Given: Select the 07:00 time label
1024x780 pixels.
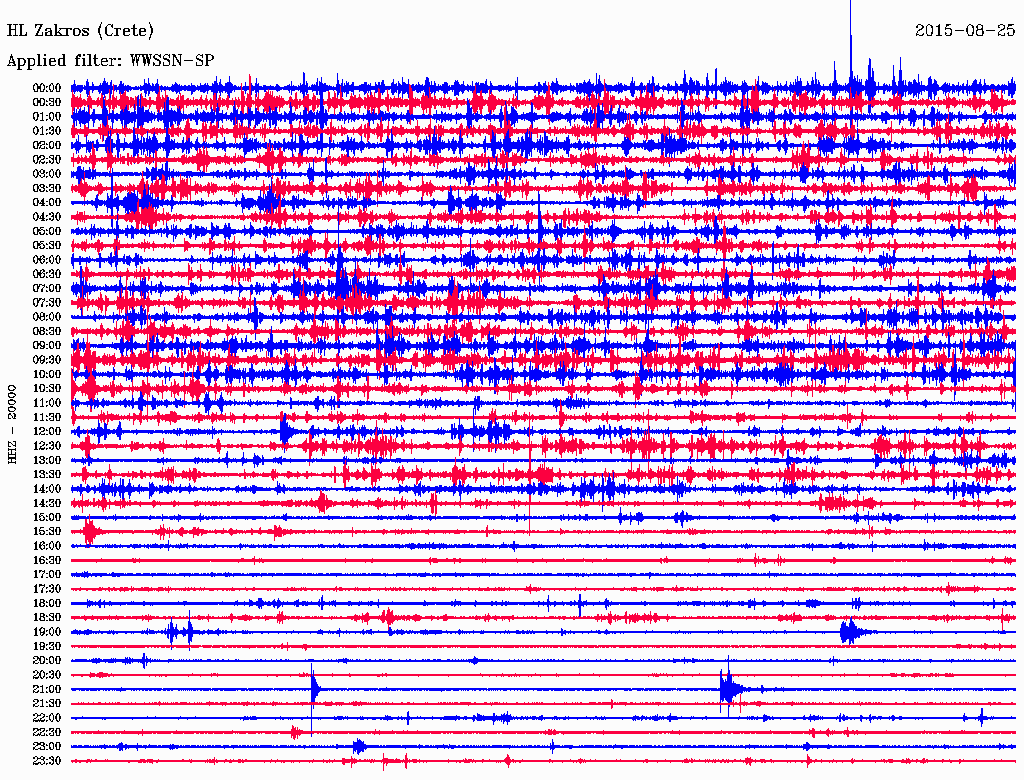Looking at the screenshot, I should click(x=47, y=289).
